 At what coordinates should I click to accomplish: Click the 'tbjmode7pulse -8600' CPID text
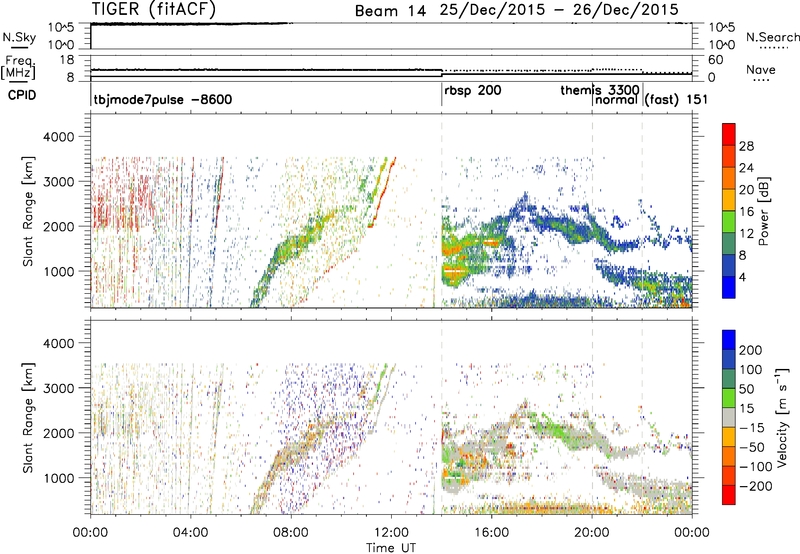coord(163,99)
